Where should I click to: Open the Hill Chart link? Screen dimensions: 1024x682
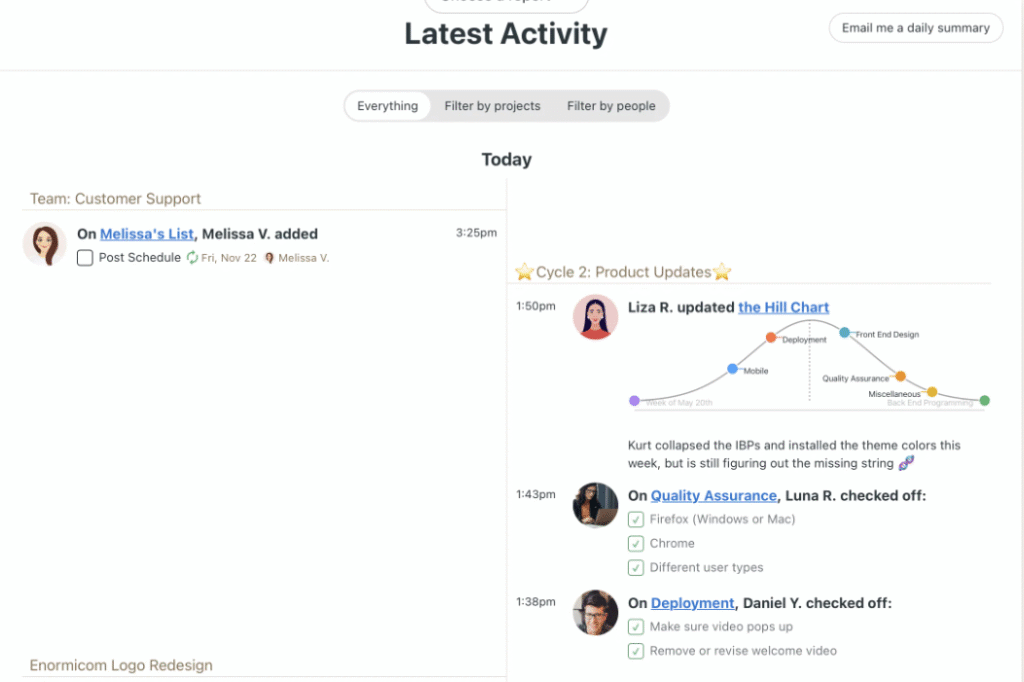783,307
